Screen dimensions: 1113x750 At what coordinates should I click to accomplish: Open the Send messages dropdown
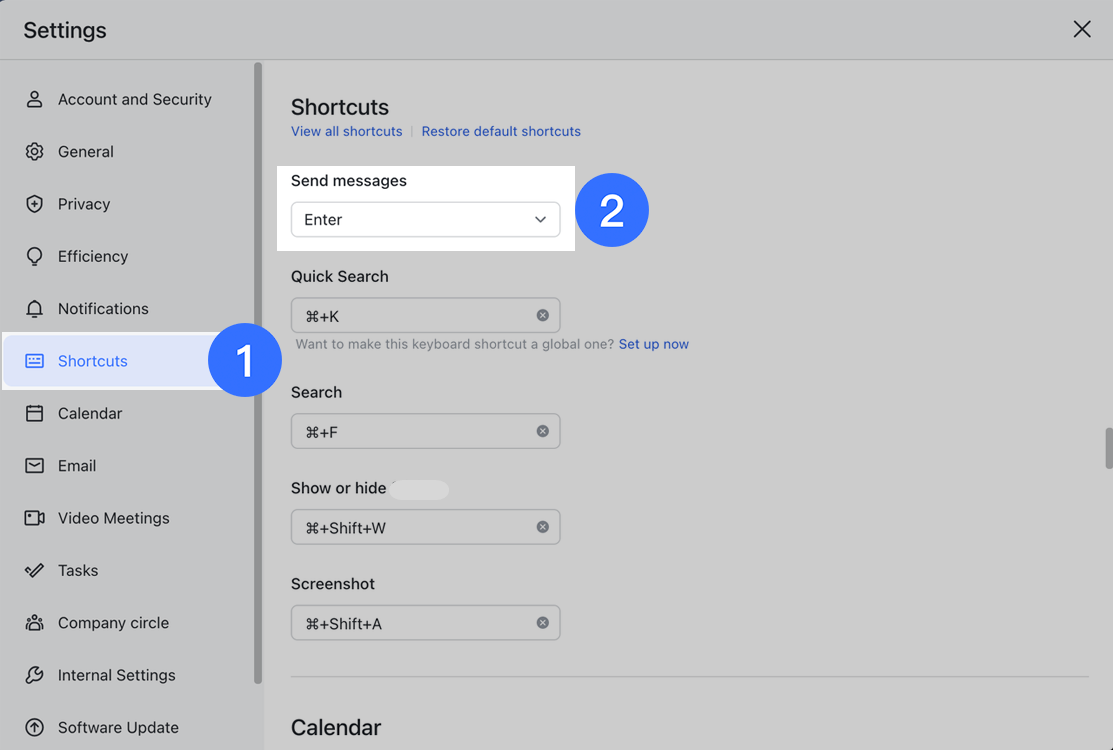pyautogui.click(x=425, y=220)
